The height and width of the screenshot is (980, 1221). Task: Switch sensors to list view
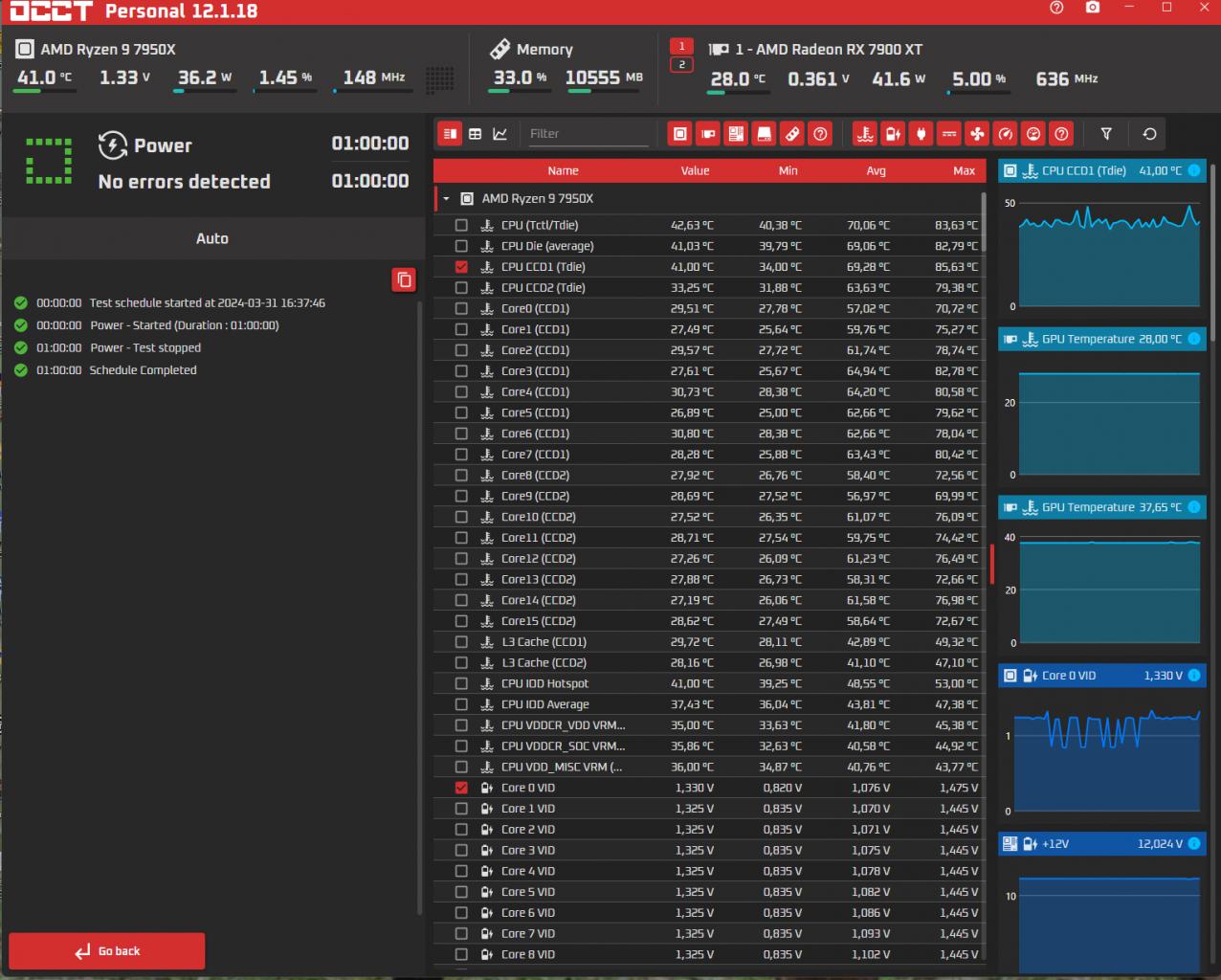coord(450,134)
